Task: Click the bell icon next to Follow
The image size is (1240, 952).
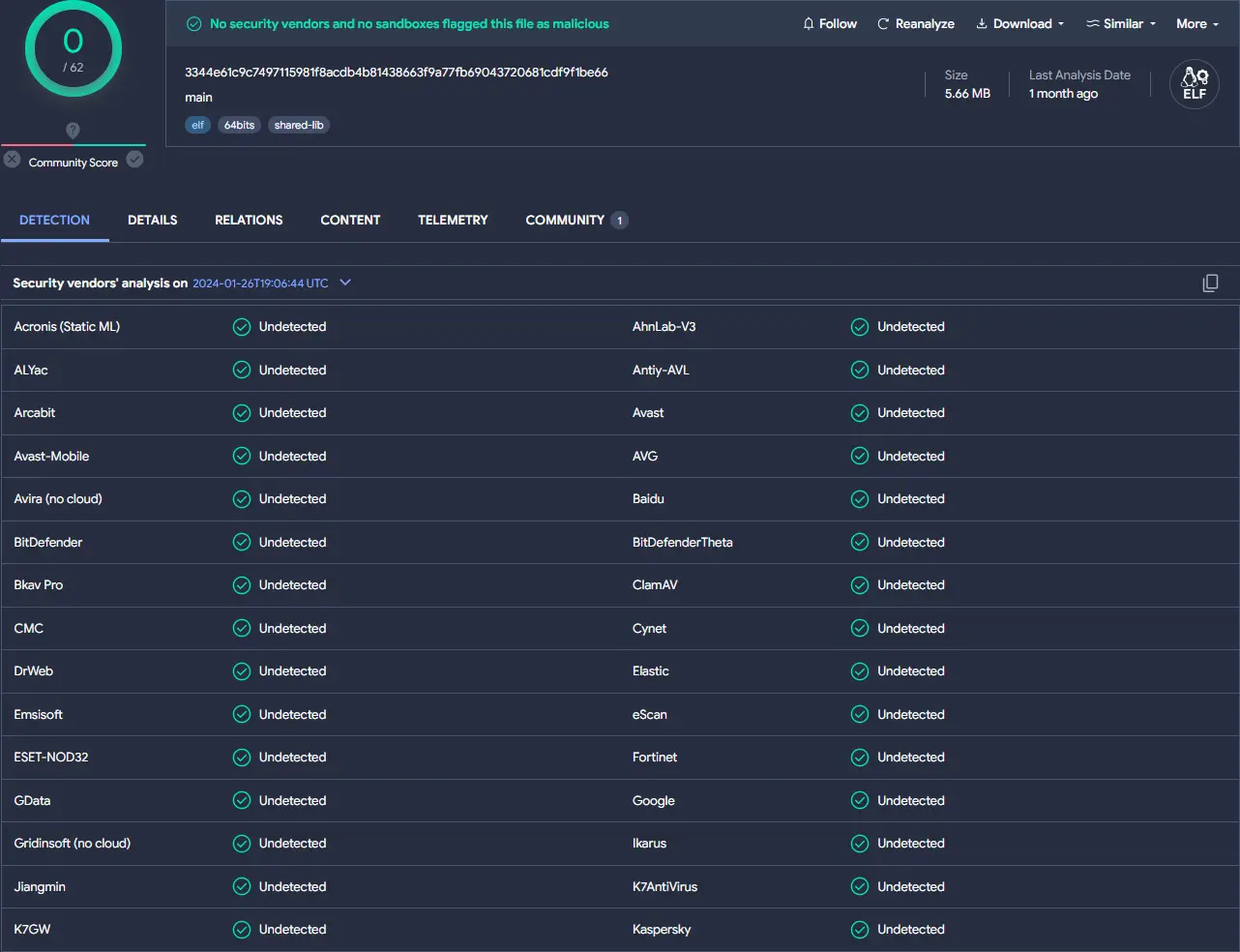Action: pos(808,23)
